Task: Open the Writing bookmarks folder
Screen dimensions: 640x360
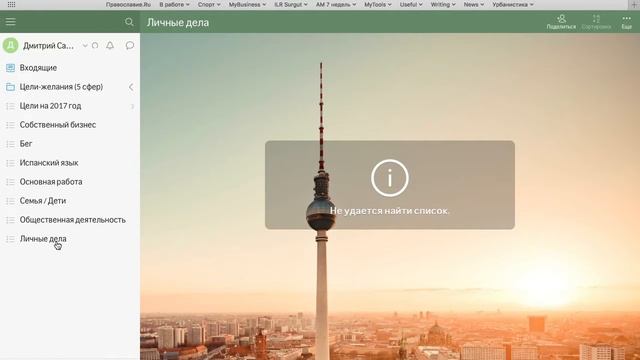Action: pos(443,4)
